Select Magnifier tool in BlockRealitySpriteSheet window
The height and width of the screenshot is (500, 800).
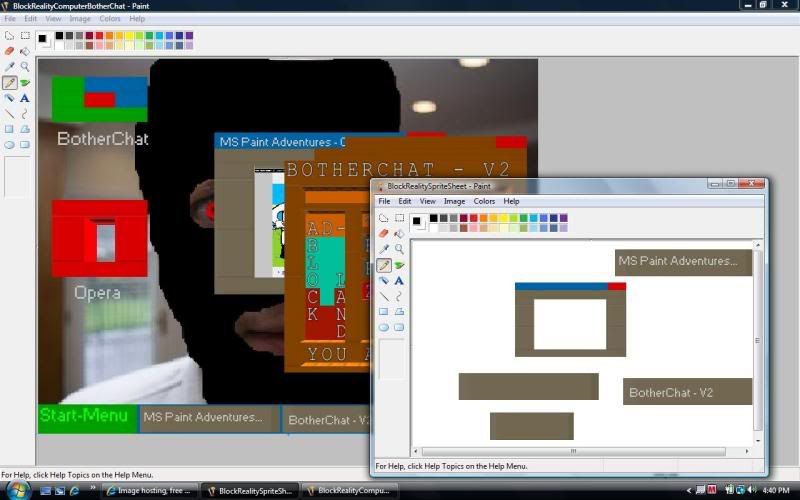pos(399,249)
